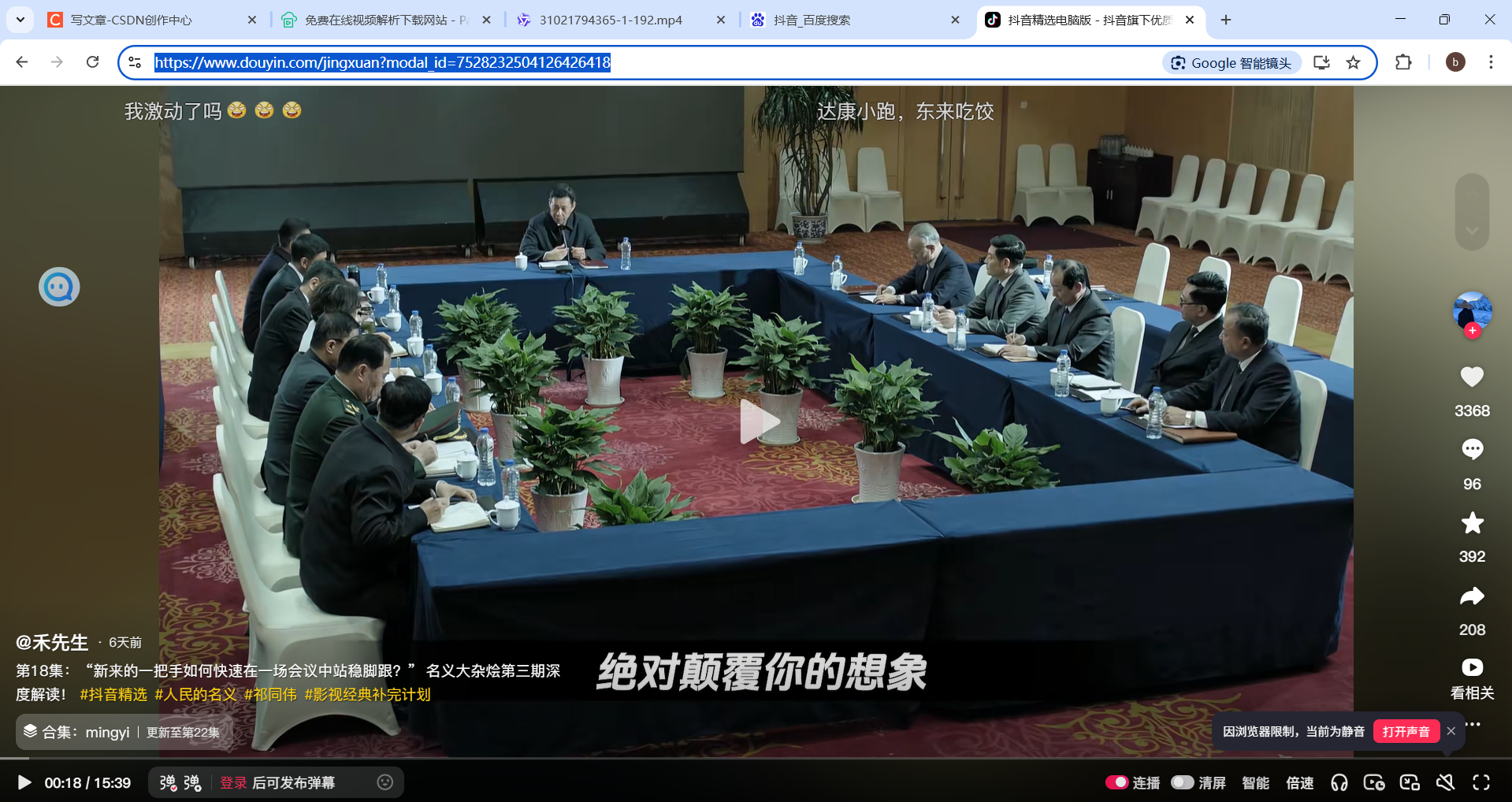Click the bottom-left play button
Image resolution: width=1512 pixels, height=802 pixels.
tap(24, 782)
